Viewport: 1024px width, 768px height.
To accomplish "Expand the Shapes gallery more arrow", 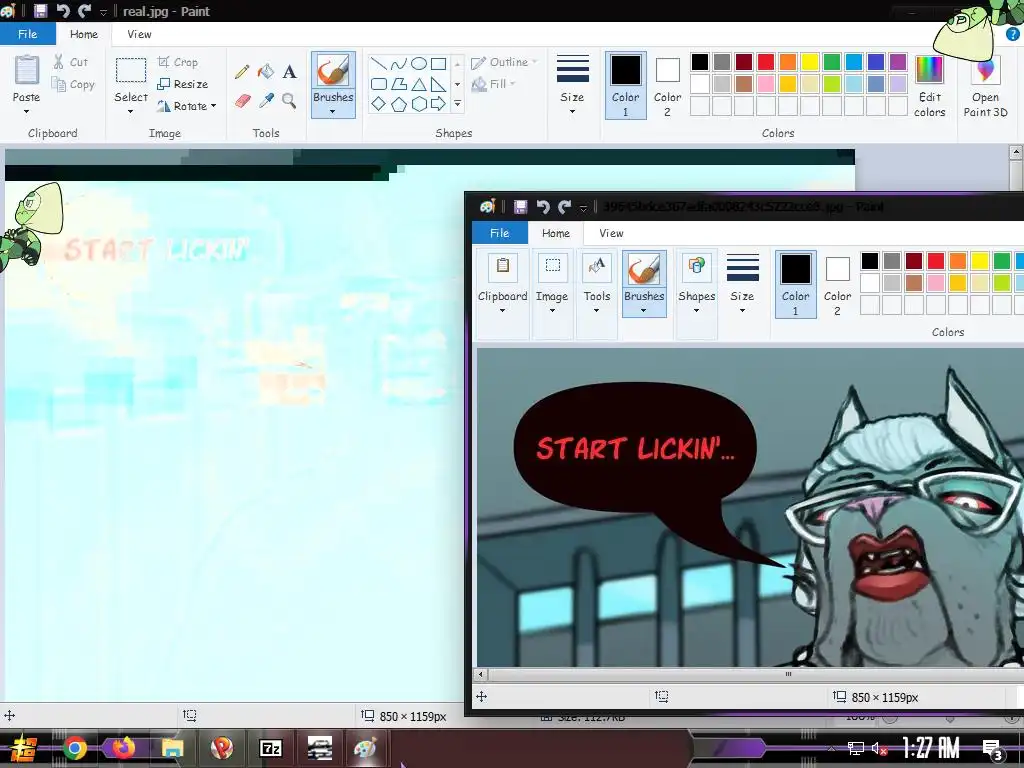I will coord(457,104).
